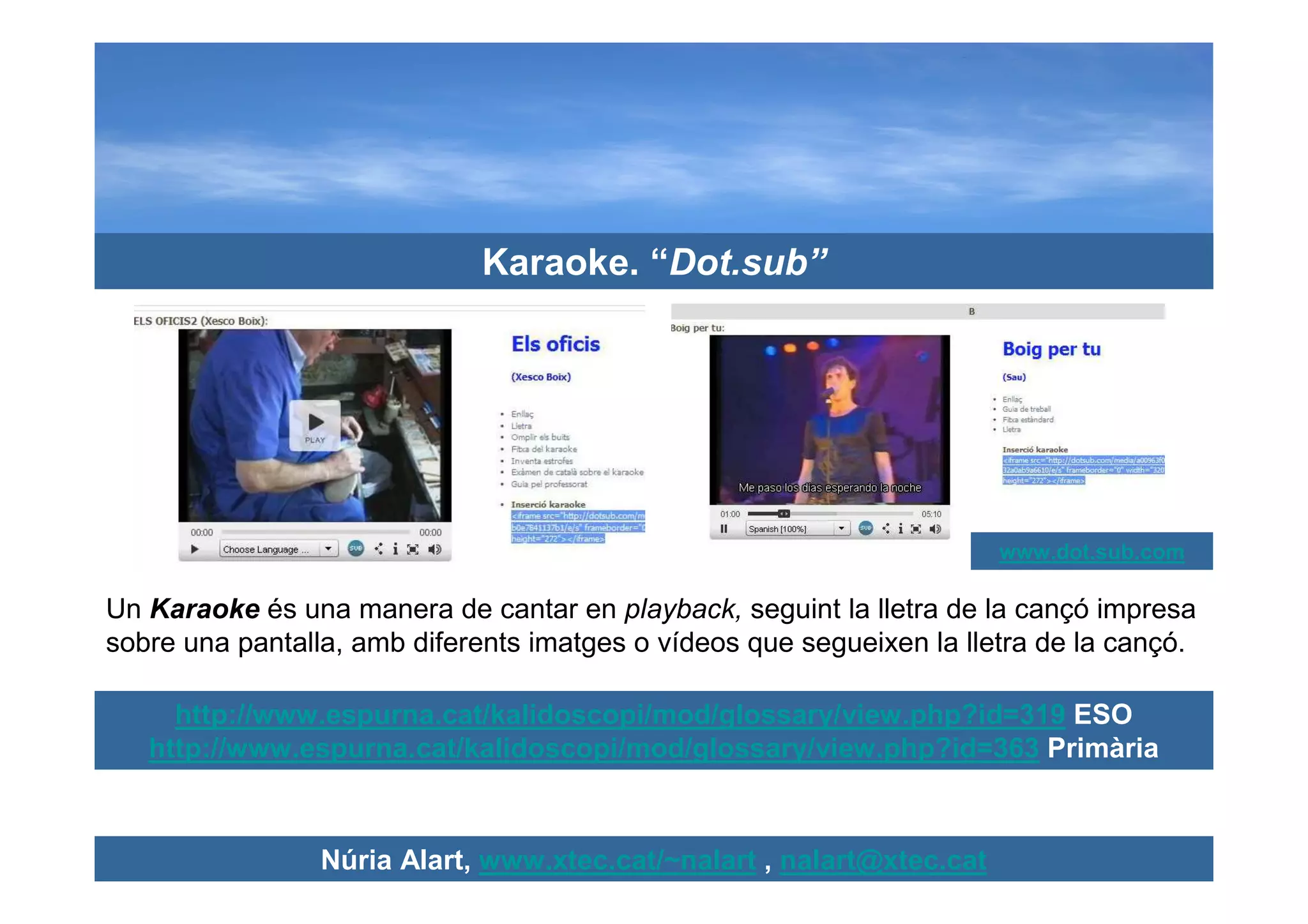1308x924 pixels.
Task: Pause the Boig per tu video
Action: pos(724,529)
